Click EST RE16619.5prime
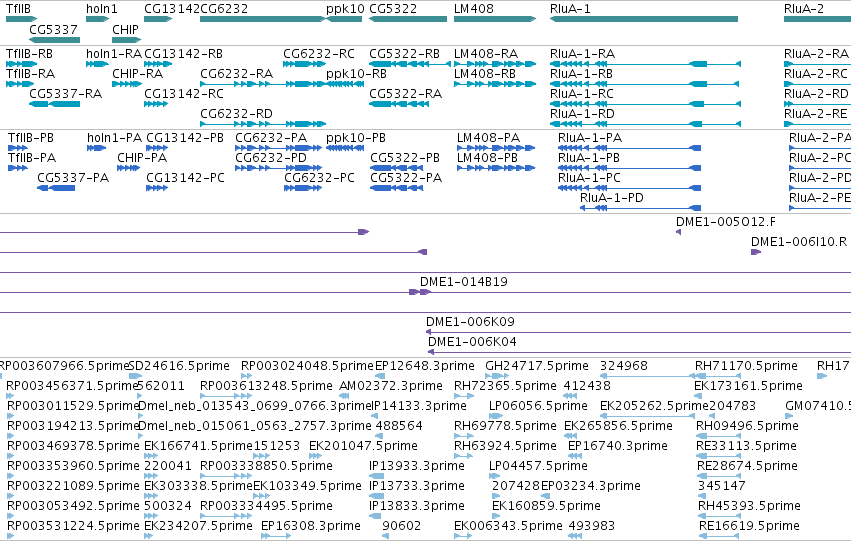 (x=719, y=537)
